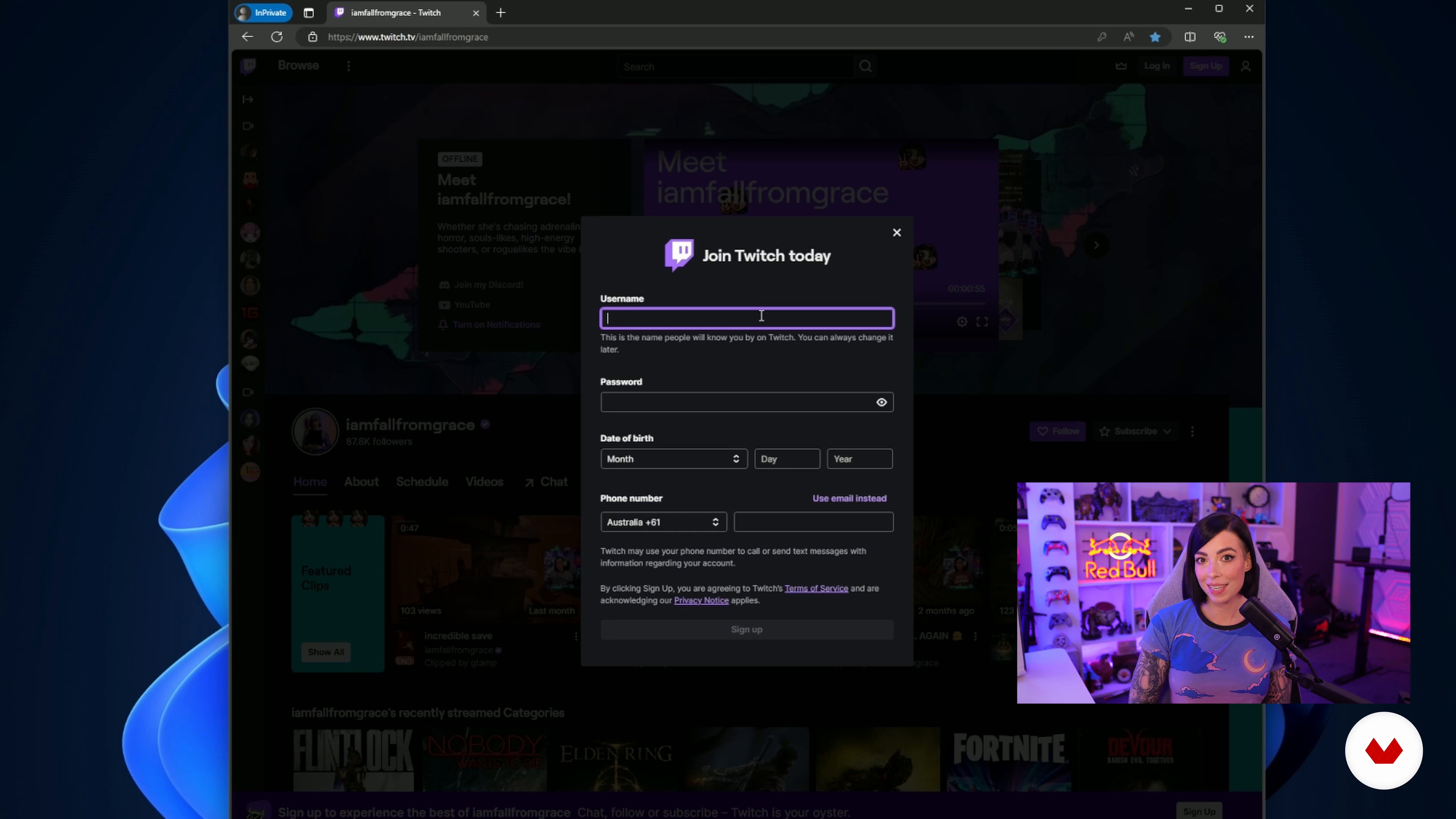Open tab actions menu icon
1456x819 pixels.
(309, 13)
